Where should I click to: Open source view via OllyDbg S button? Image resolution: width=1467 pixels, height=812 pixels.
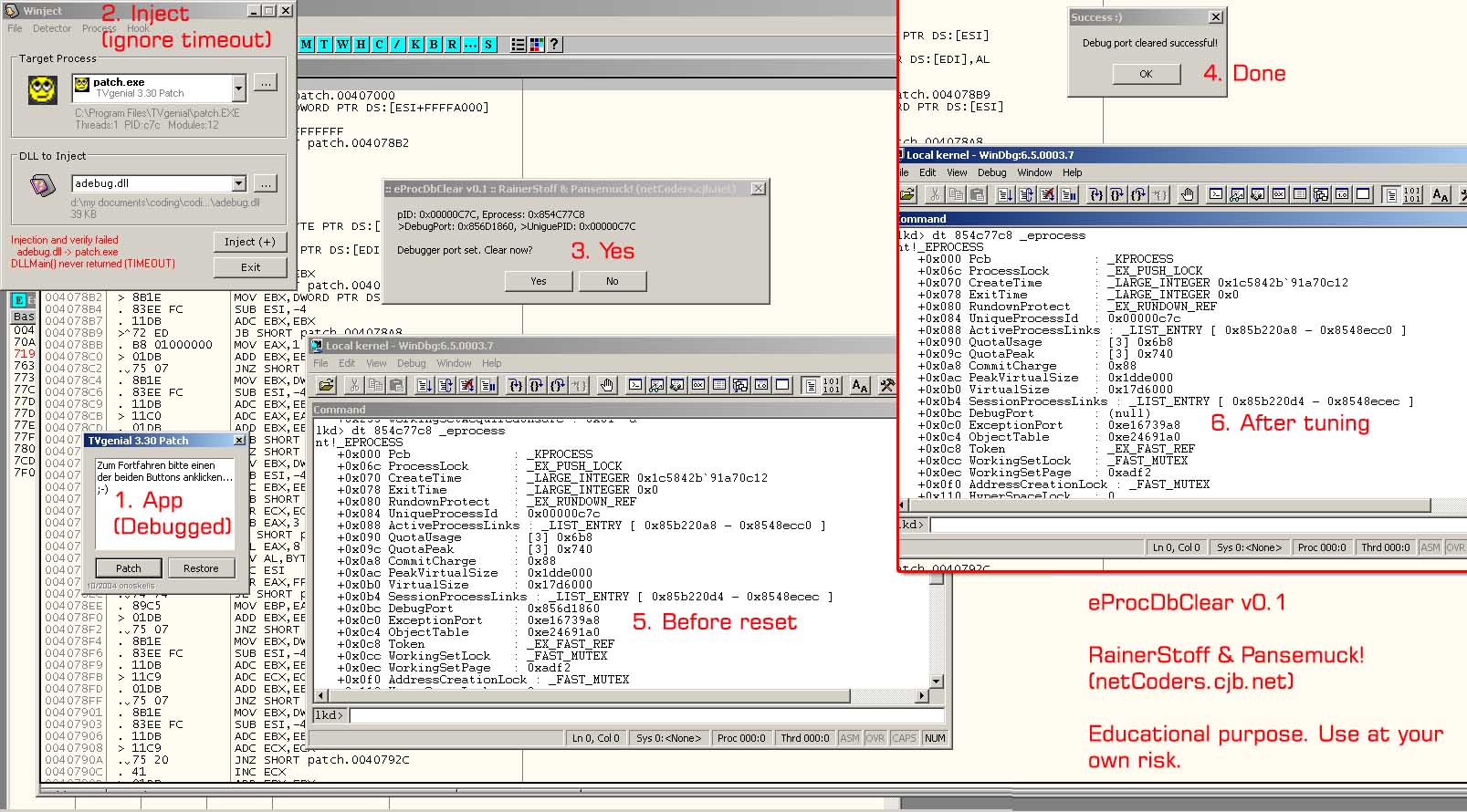pos(488,44)
